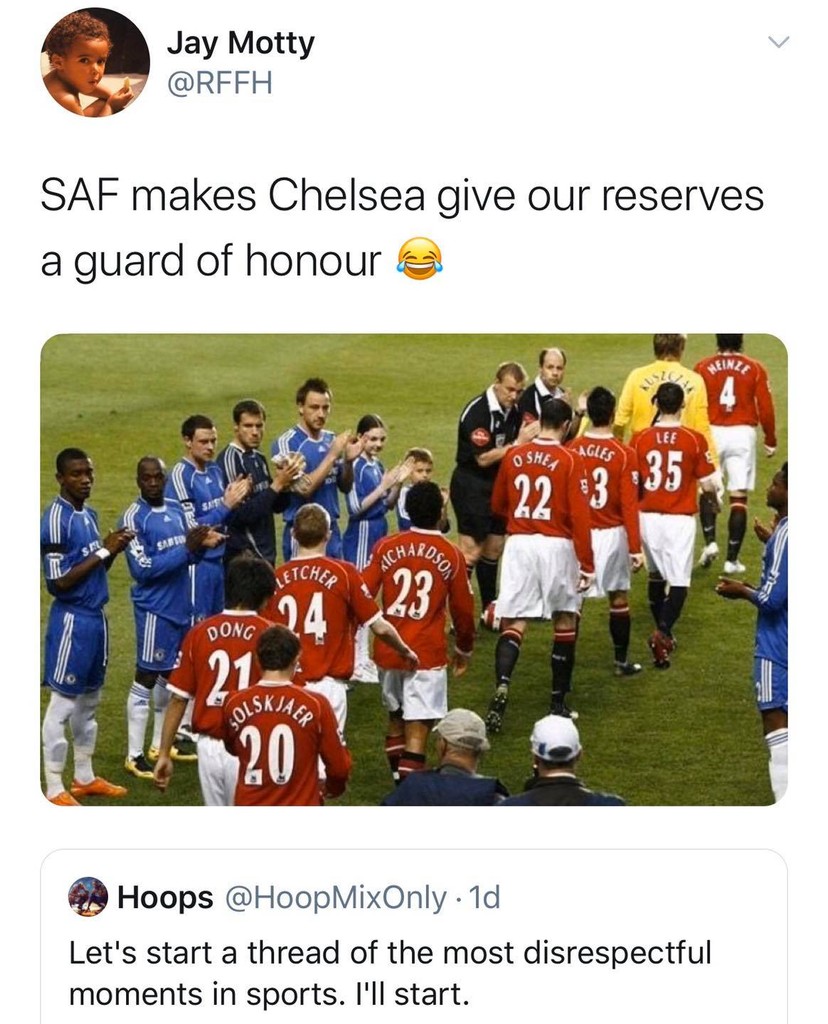Click the Hoops display name
Viewport: 828px width, 1024px height.
165,898
